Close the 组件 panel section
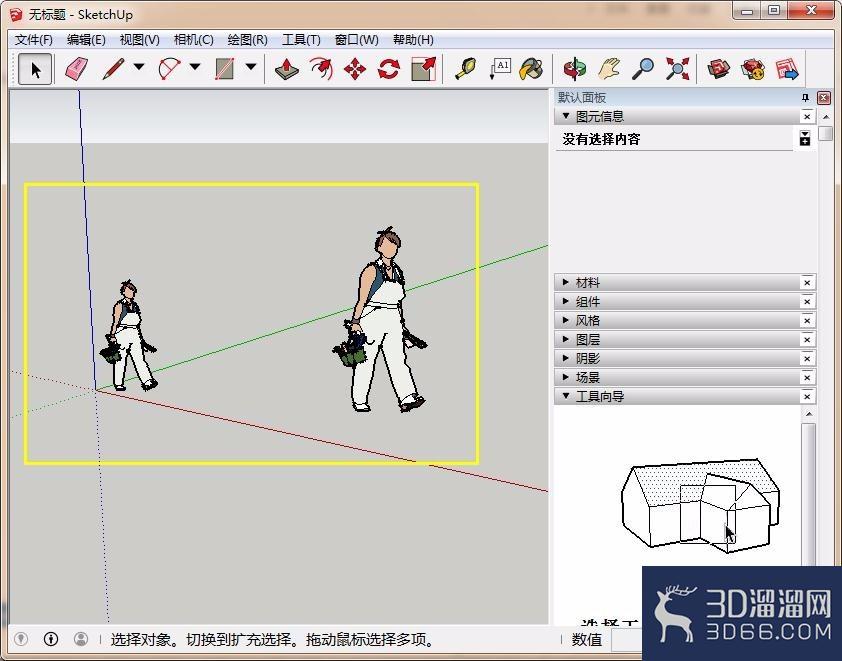This screenshot has width=842, height=661. click(807, 302)
